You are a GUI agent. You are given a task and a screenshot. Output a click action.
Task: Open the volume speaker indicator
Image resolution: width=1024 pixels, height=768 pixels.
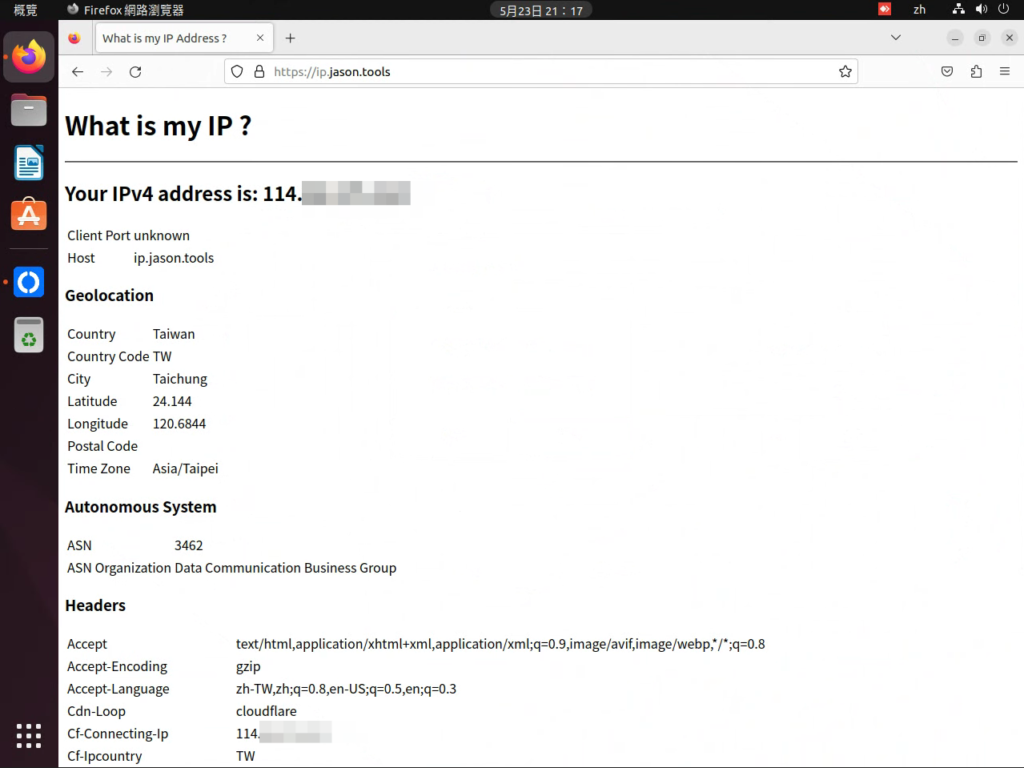click(x=981, y=9)
